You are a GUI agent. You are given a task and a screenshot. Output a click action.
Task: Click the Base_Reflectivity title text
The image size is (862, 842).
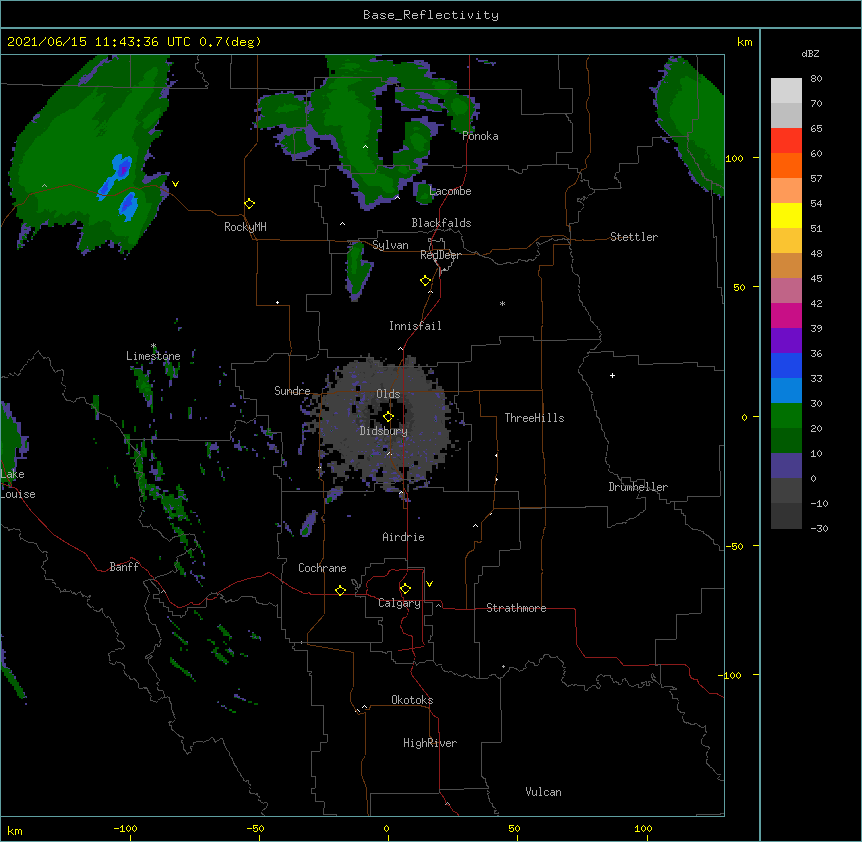[431, 15]
